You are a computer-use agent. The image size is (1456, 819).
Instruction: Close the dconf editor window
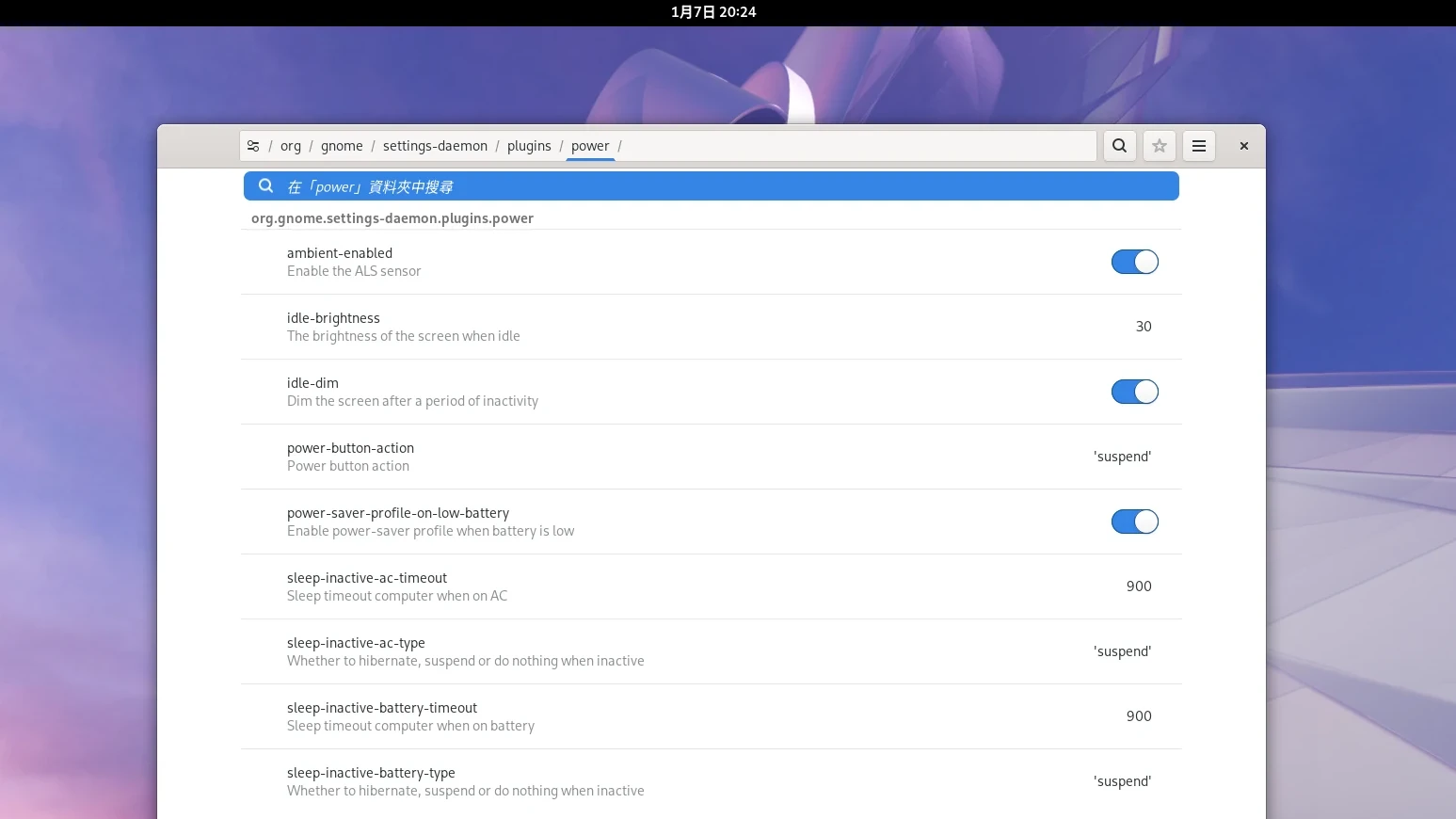coord(1244,146)
